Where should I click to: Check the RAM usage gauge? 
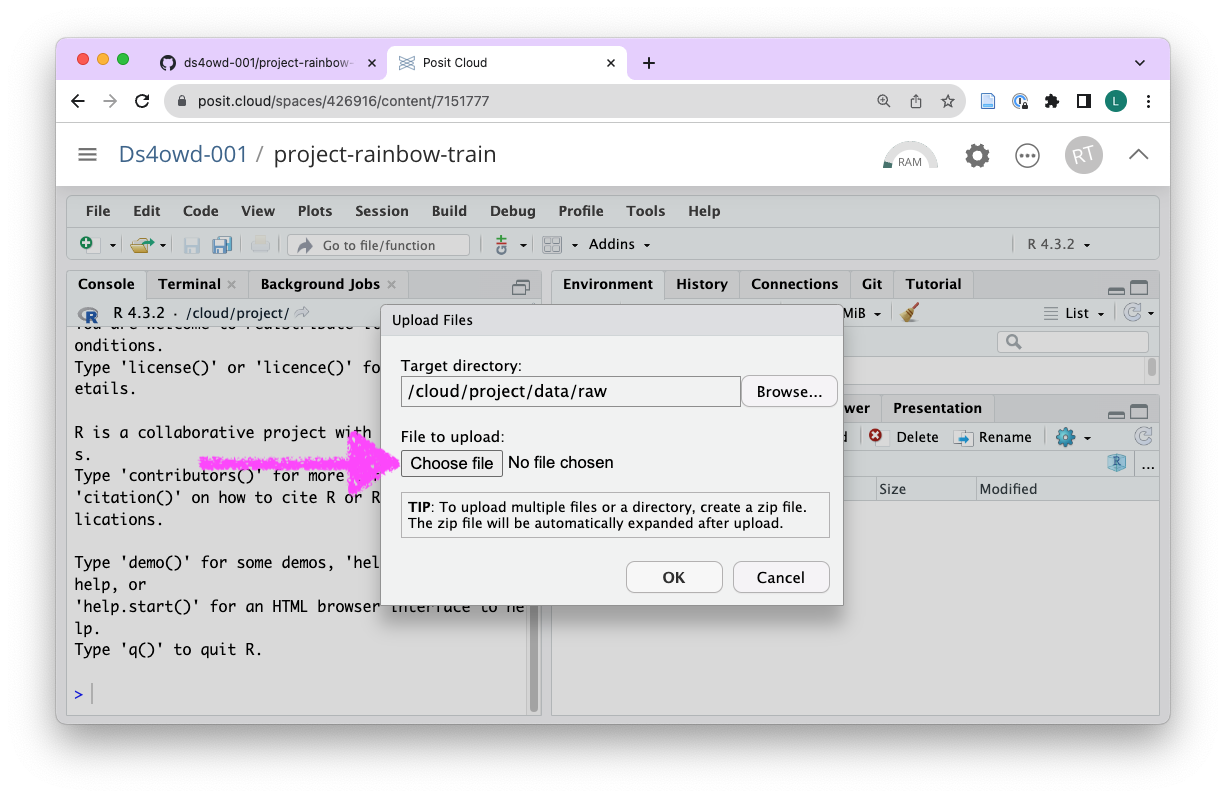point(909,156)
